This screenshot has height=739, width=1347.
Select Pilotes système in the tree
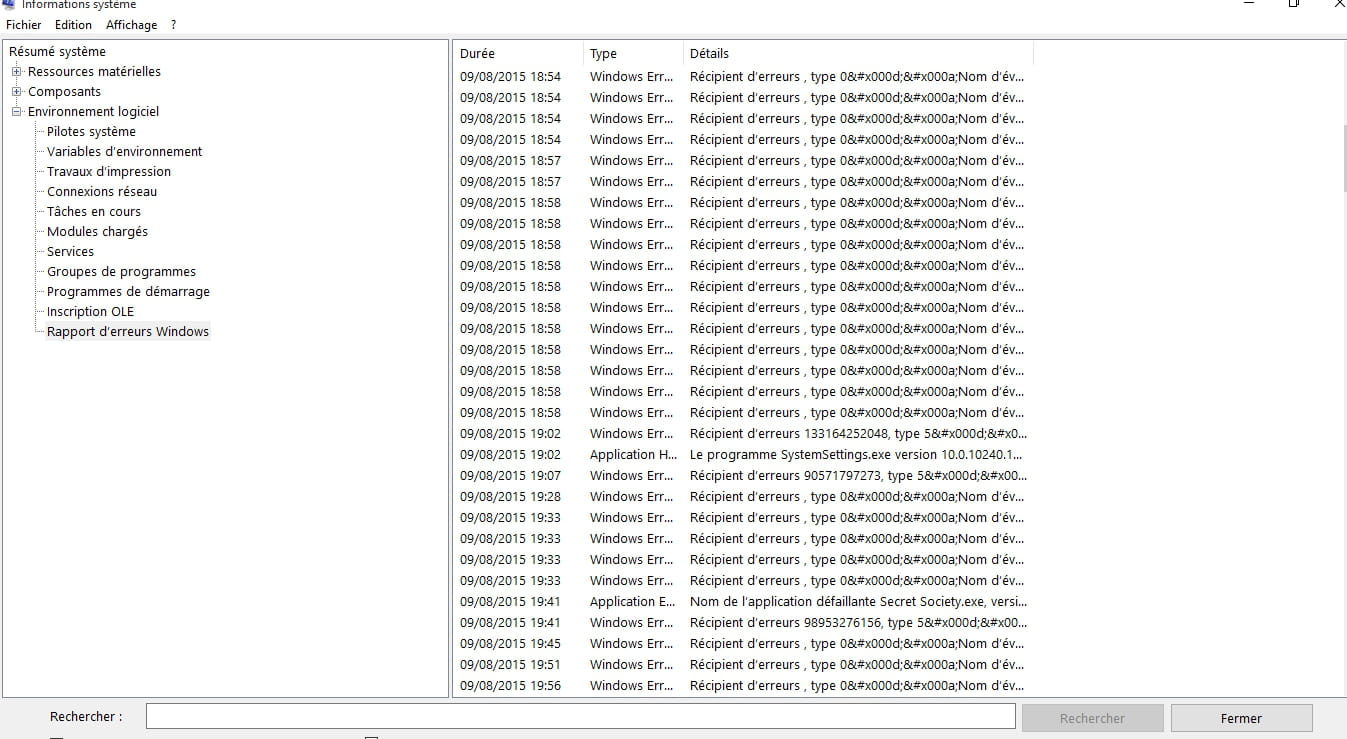91,132
